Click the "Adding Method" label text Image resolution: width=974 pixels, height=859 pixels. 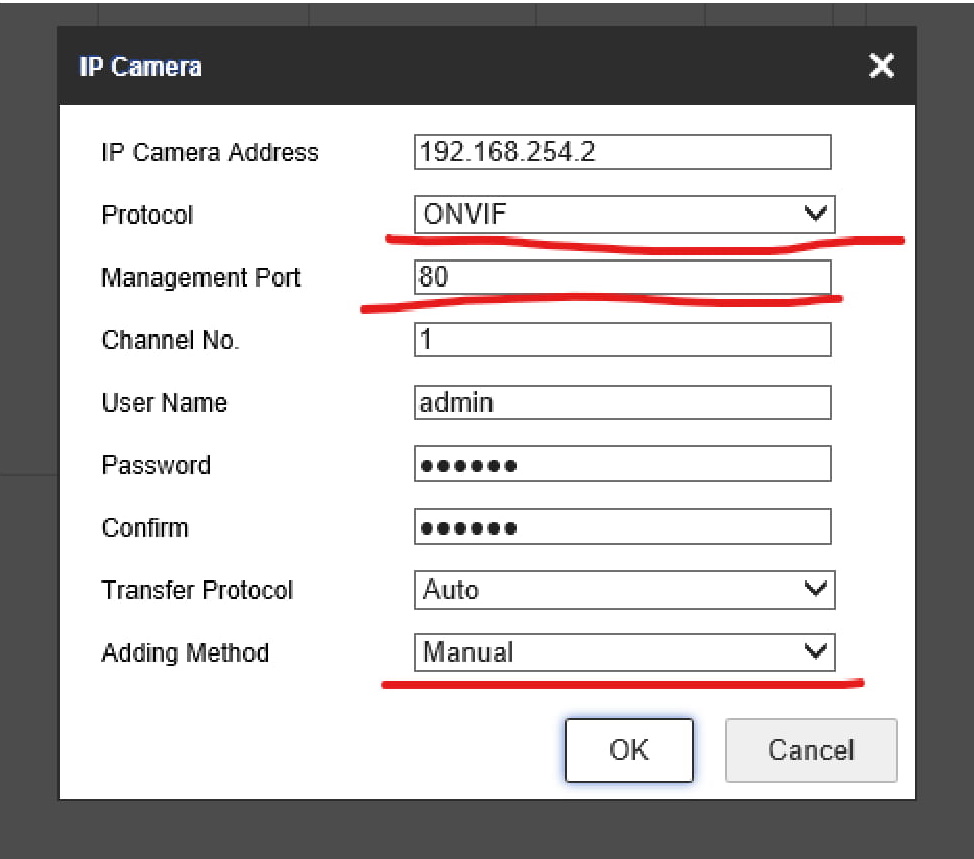coord(185,653)
